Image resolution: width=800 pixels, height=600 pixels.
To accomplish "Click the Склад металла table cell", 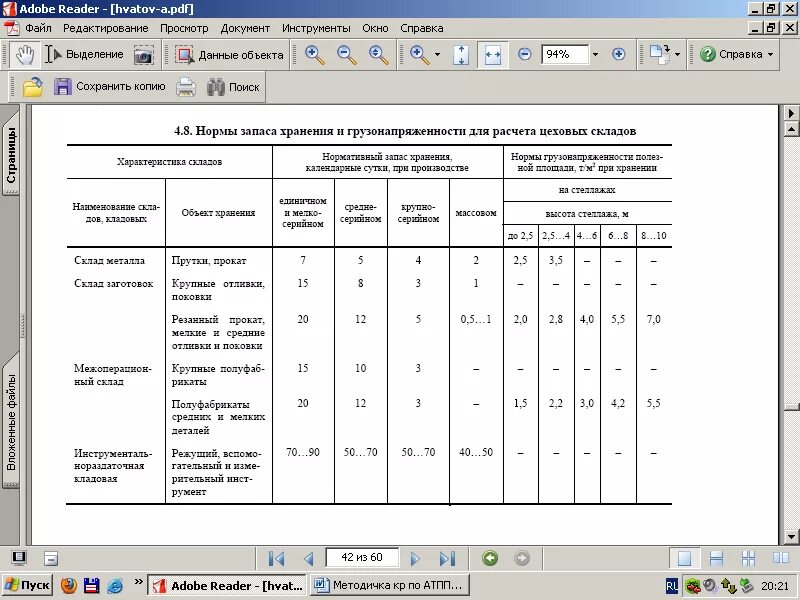I will point(109,261).
